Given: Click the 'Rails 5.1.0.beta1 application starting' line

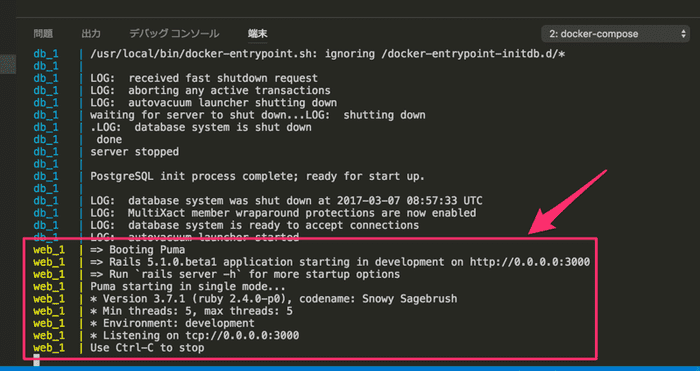Looking at the screenshot, I should pyautogui.click(x=340, y=262).
